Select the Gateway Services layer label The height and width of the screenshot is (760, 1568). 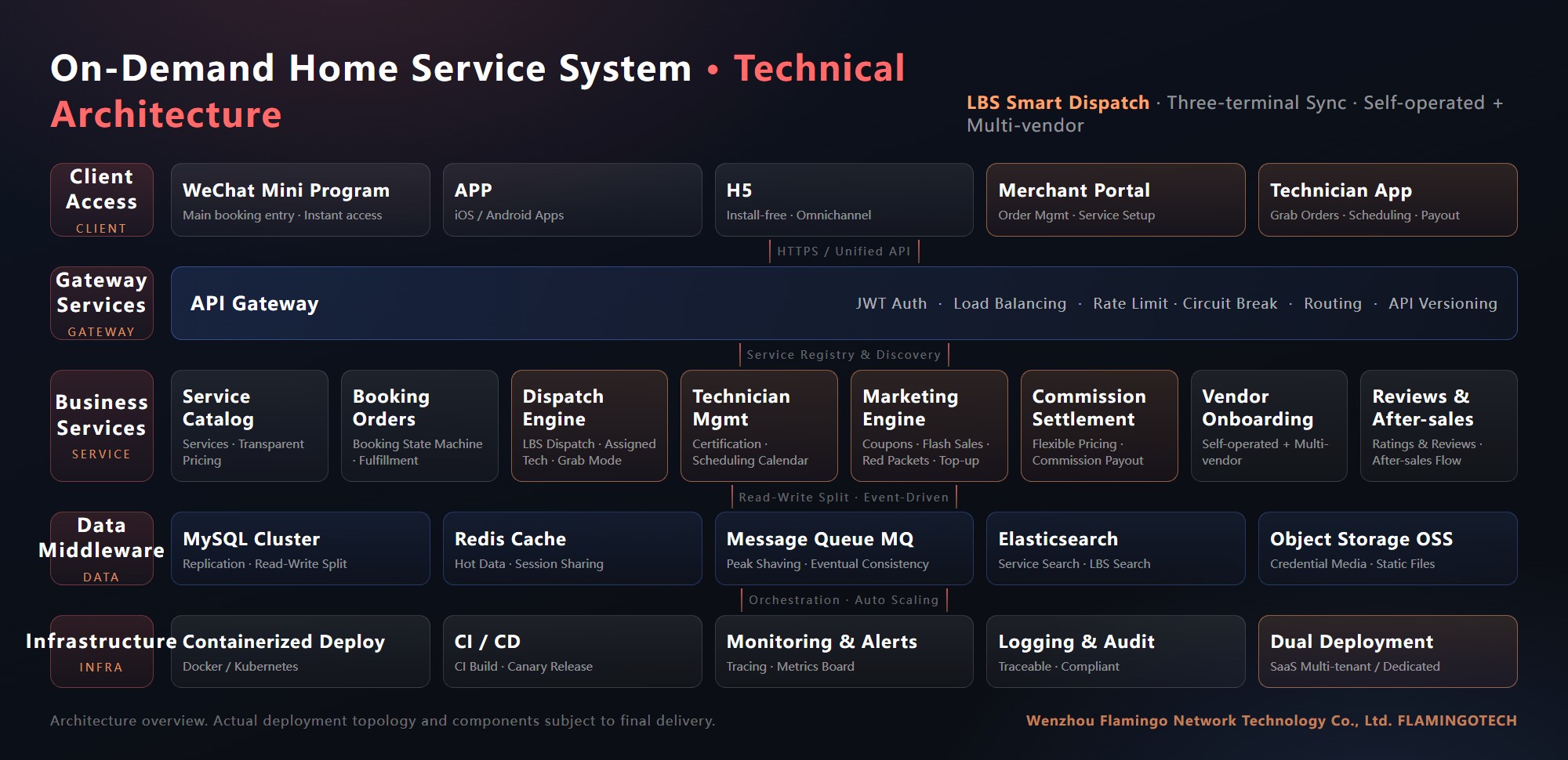coord(102,303)
